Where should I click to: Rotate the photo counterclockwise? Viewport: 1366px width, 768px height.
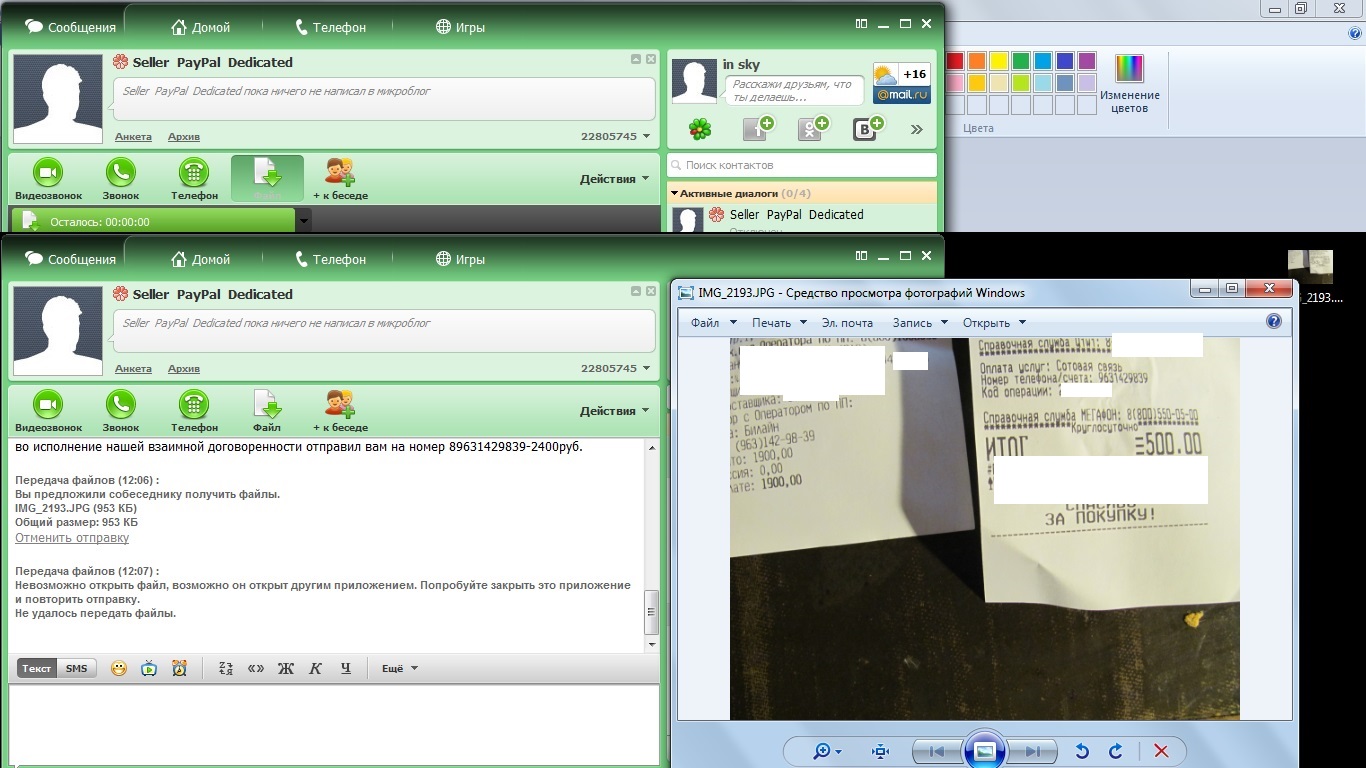tap(1082, 751)
